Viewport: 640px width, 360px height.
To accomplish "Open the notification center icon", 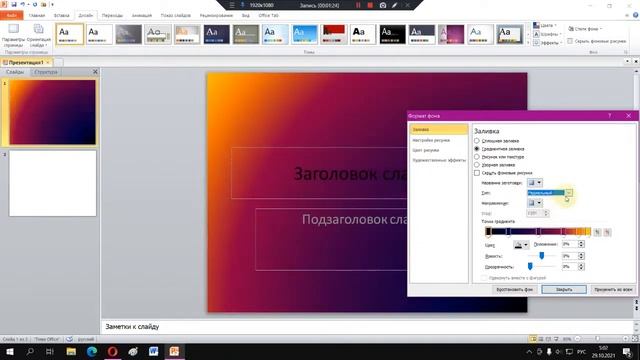I will [x=628, y=352].
